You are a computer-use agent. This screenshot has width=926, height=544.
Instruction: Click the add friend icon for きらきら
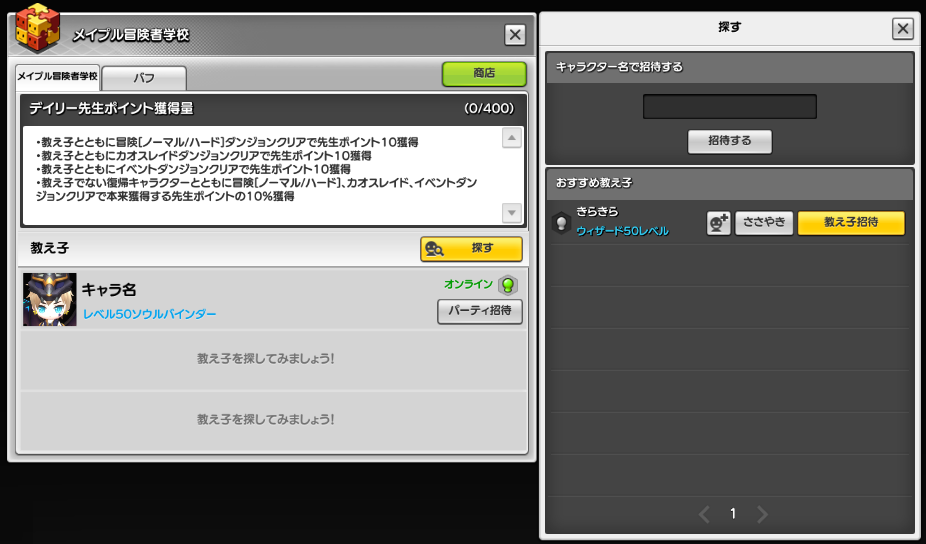click(719, 223)
